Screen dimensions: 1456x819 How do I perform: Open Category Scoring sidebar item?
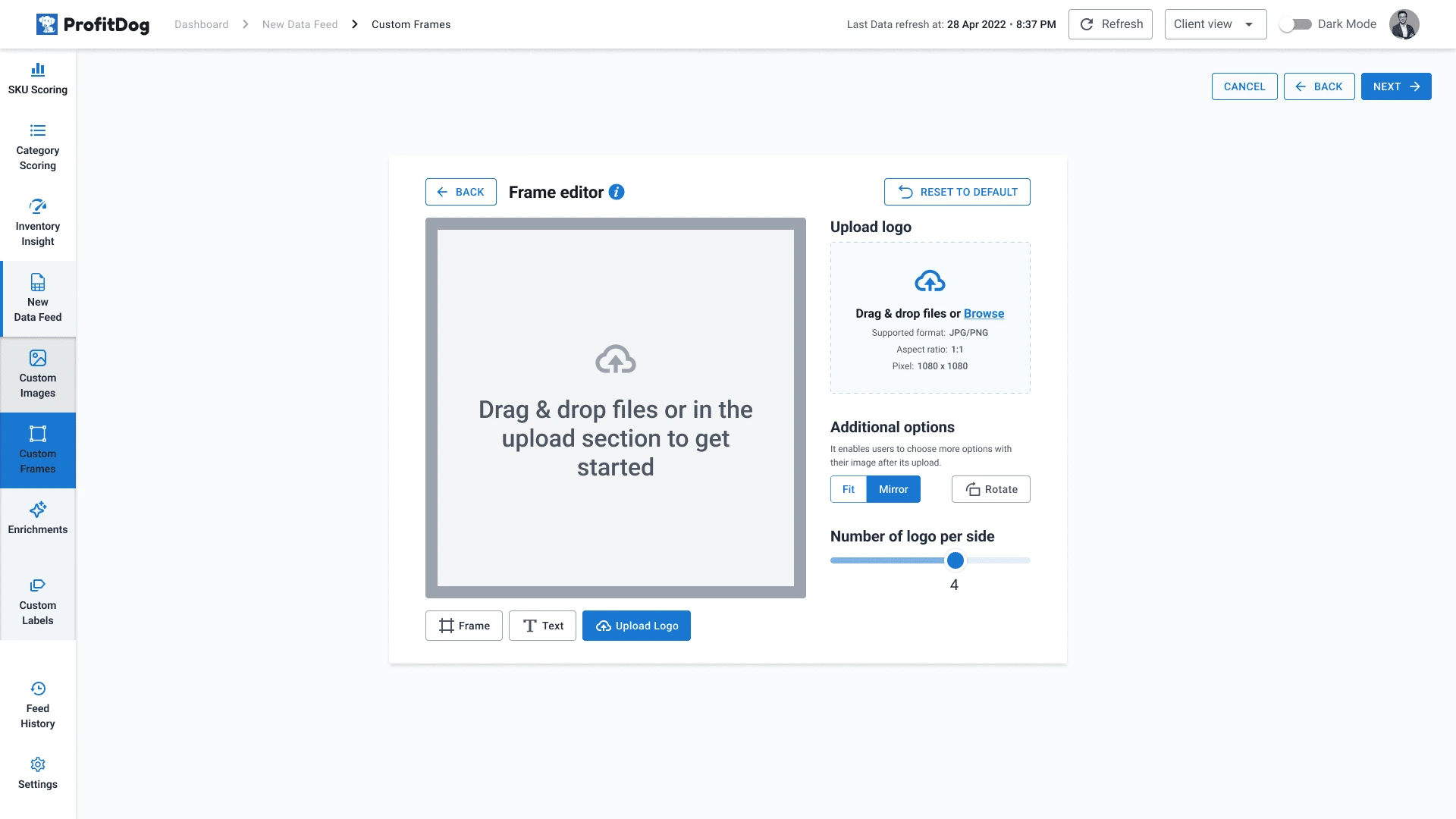click(38, 147)
